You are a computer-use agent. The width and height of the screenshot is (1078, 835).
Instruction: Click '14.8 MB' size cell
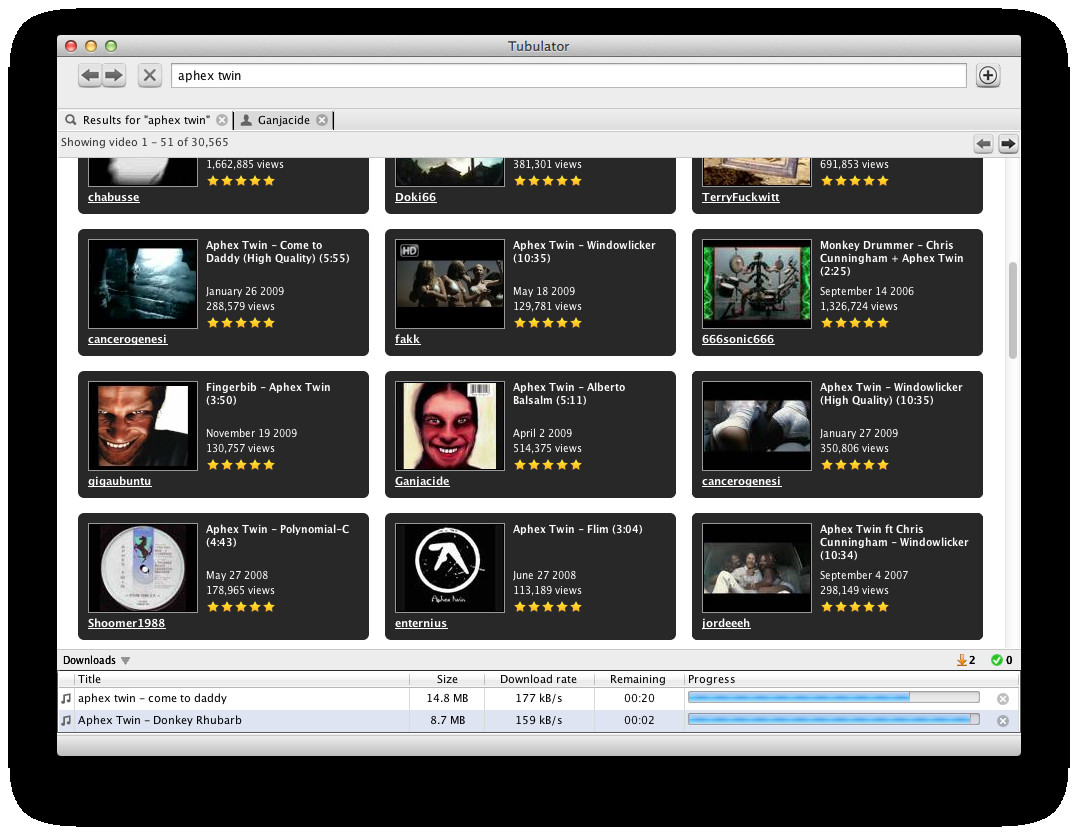447,698
